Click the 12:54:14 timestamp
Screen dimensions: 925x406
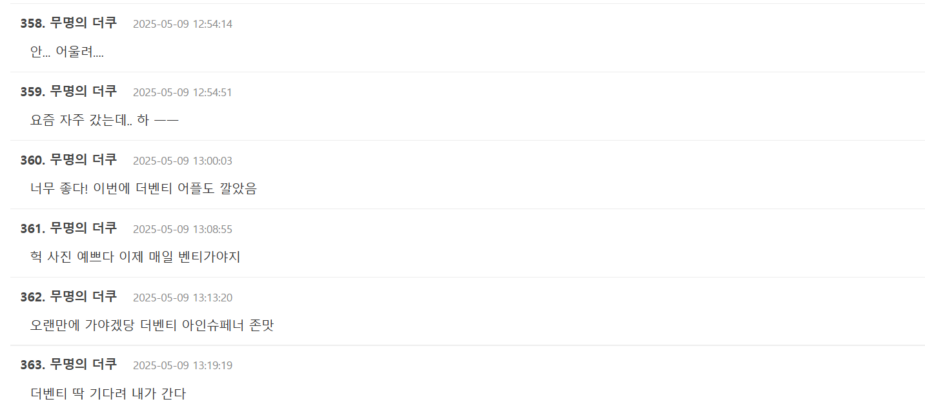click(x=182, y=24)
